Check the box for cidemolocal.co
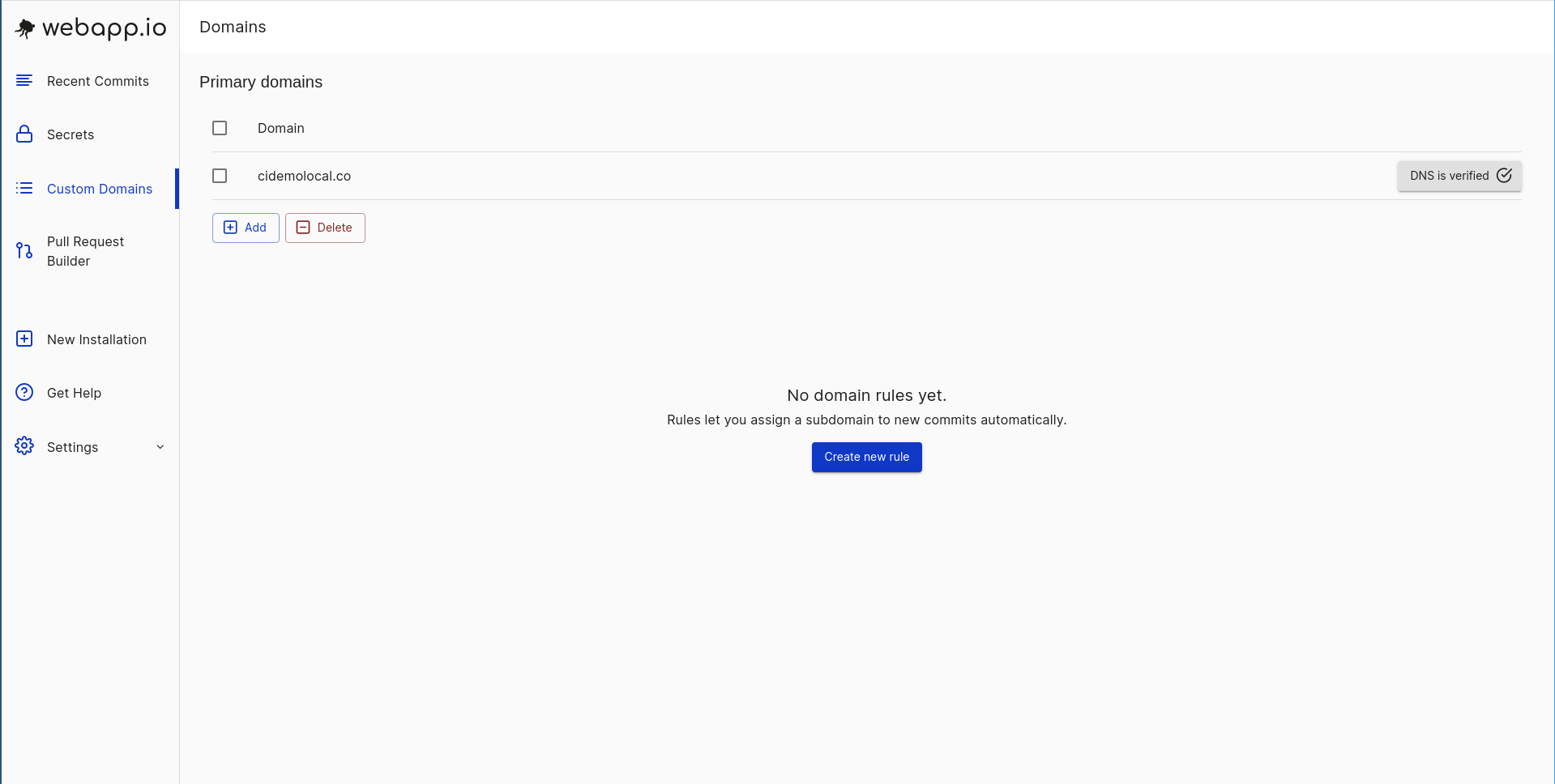The image size is (1555, 784). click(220, 176)
